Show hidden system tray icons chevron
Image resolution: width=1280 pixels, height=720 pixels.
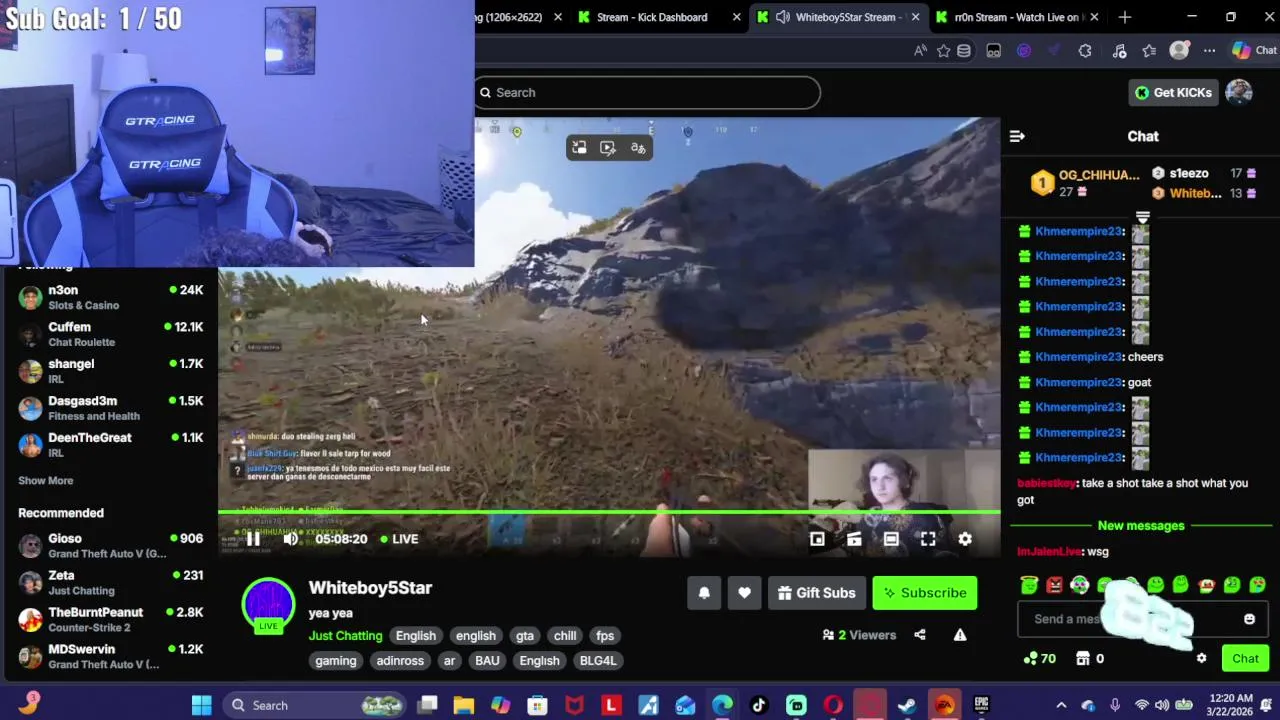pos(1061,705)
